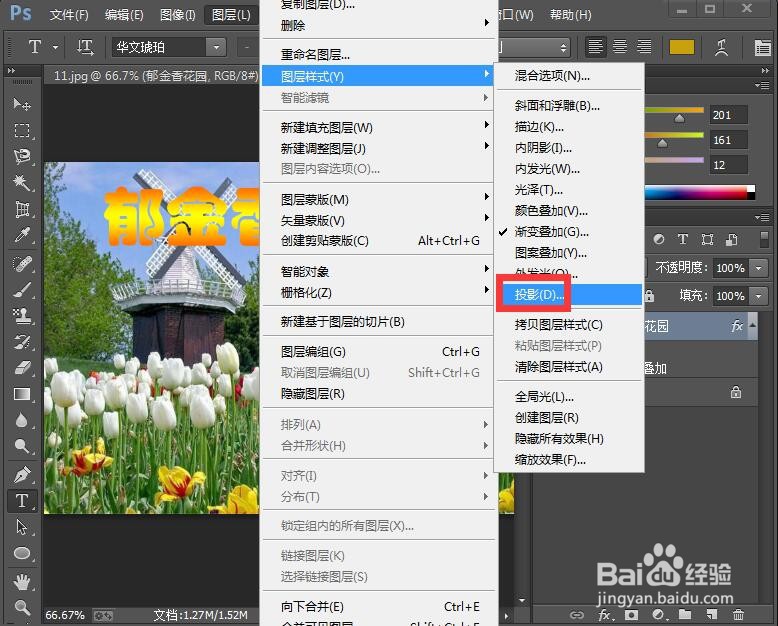Create new adjustment layer from panel bottom
778x626 pixels.
(658, 615)
